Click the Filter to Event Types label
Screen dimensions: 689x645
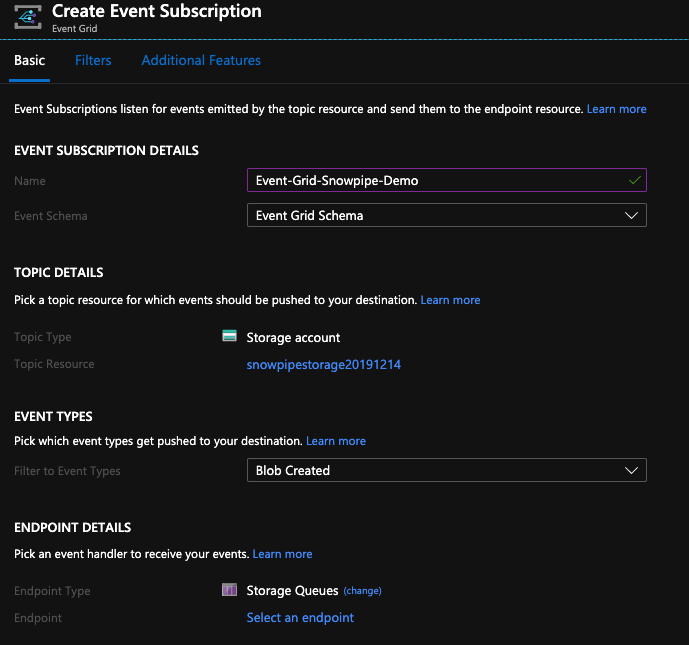pyautogui.click(x=67, y=471)
